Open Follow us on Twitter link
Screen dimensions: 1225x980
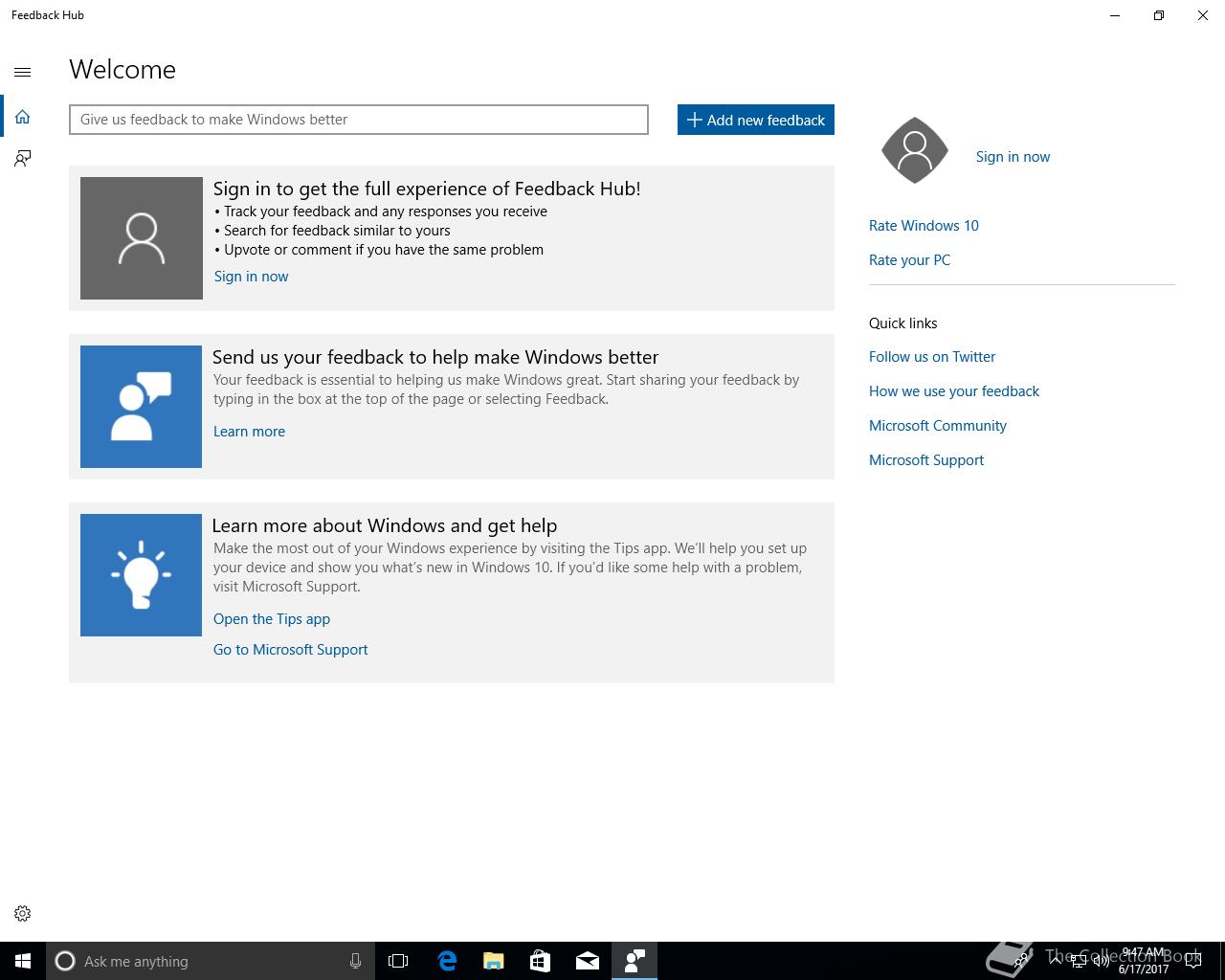point(932,357)
